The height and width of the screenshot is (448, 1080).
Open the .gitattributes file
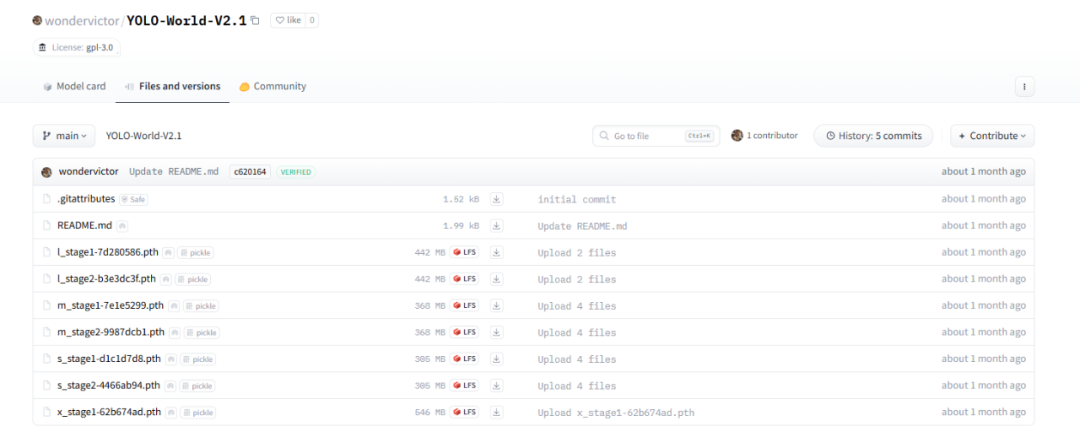pyautogui.click(x=86, y=199)
